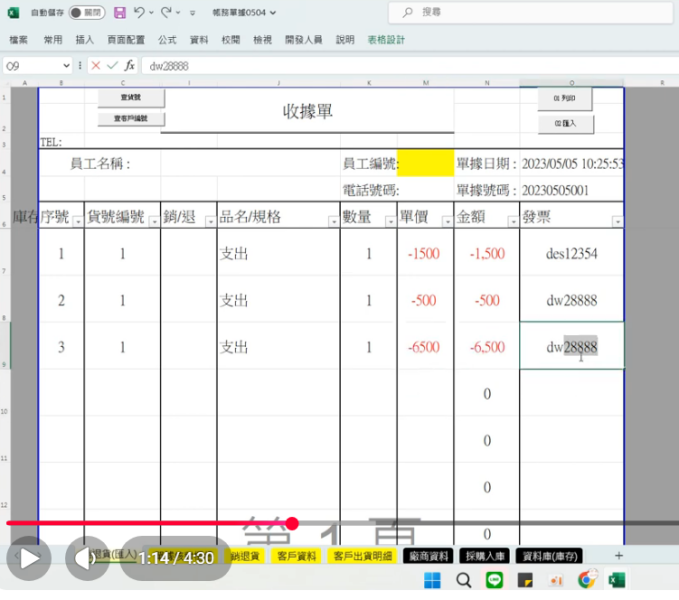679x600 pixels.
Task: Switch to the 資料庫(庫存) sheet tab
Action: tap(550, 556)
